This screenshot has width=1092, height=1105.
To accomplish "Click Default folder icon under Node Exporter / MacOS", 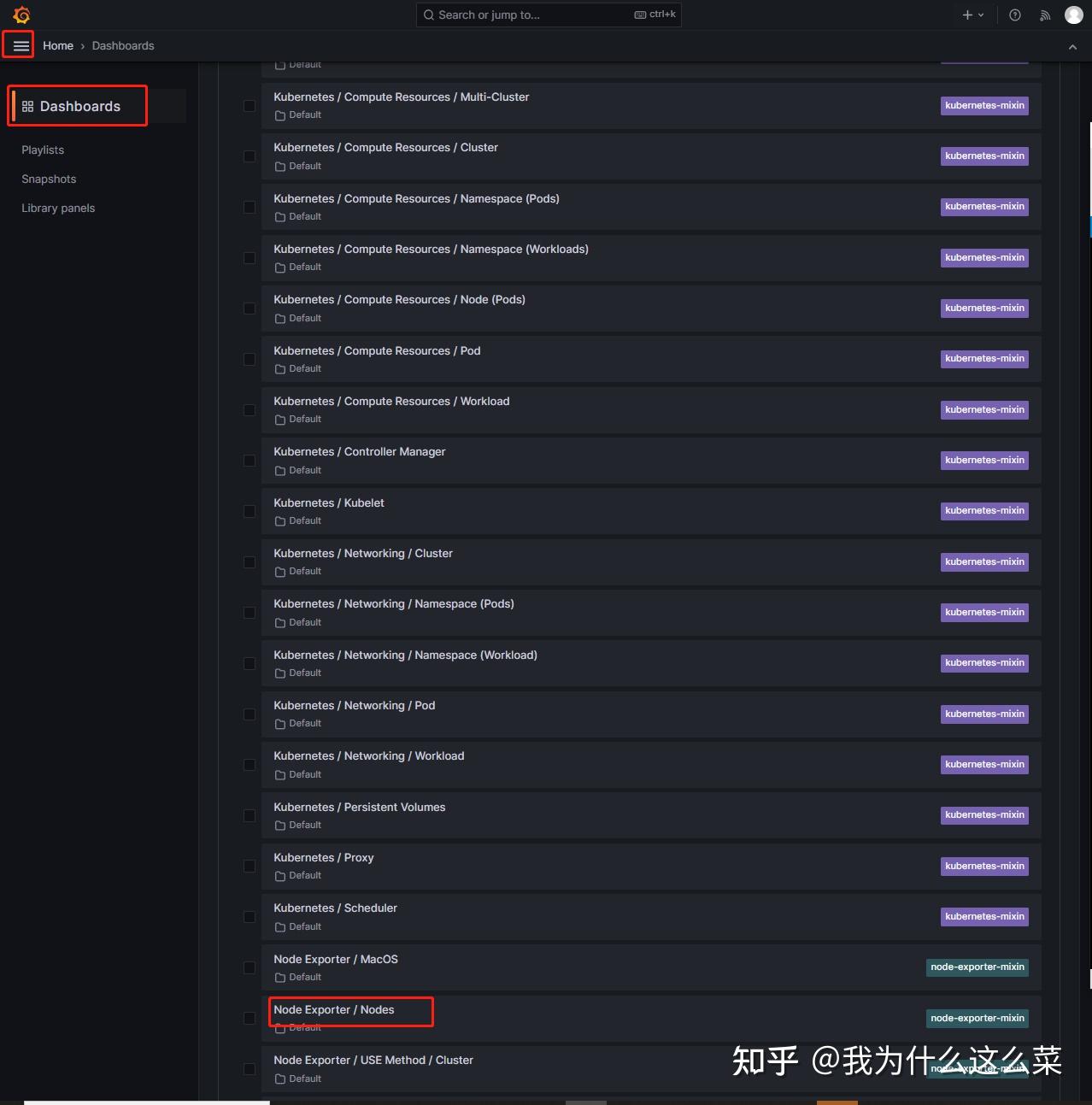I will point(279,978).
